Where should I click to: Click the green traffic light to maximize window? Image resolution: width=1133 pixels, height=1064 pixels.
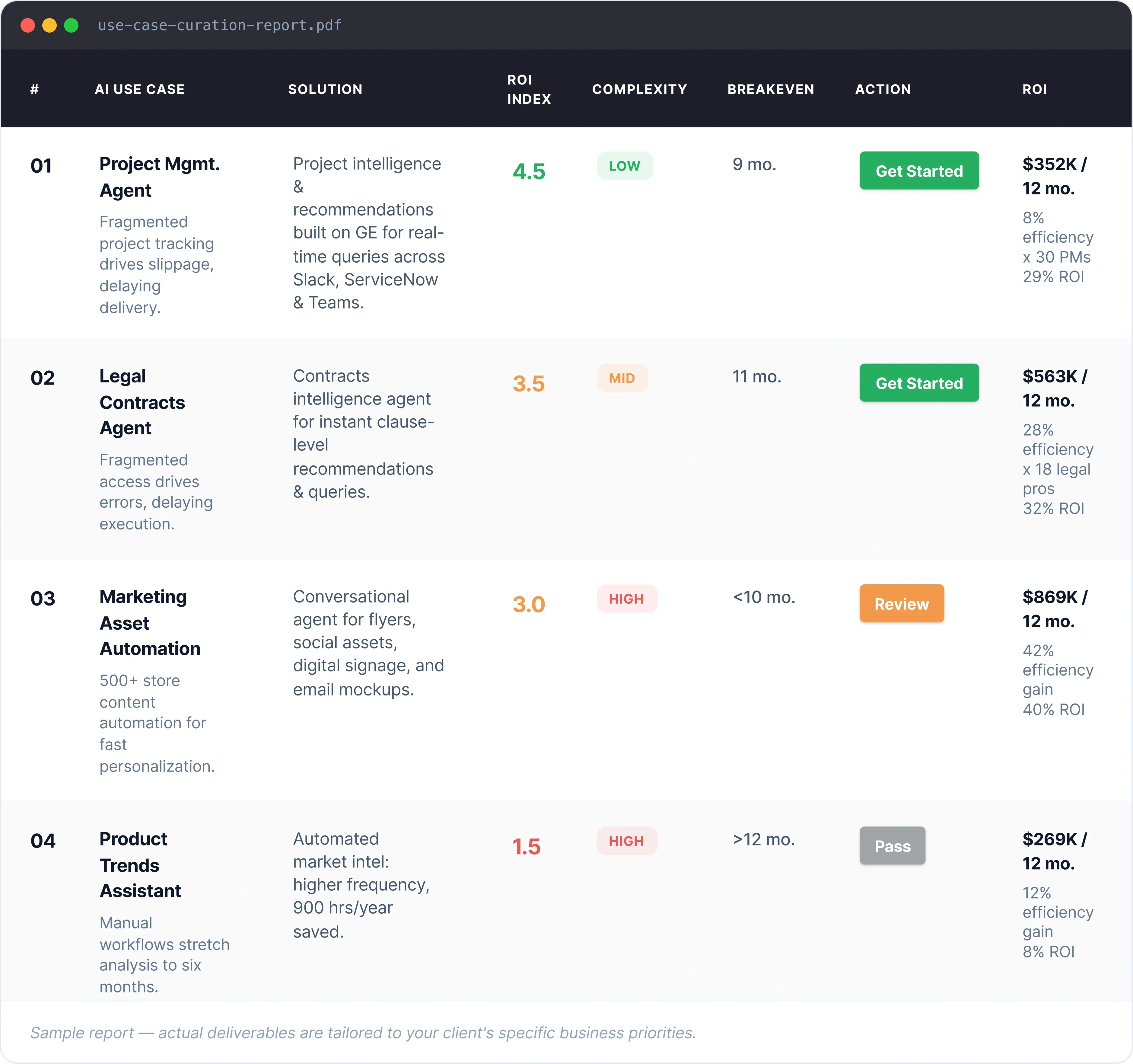pyautogui.click(x=71, y=25)
